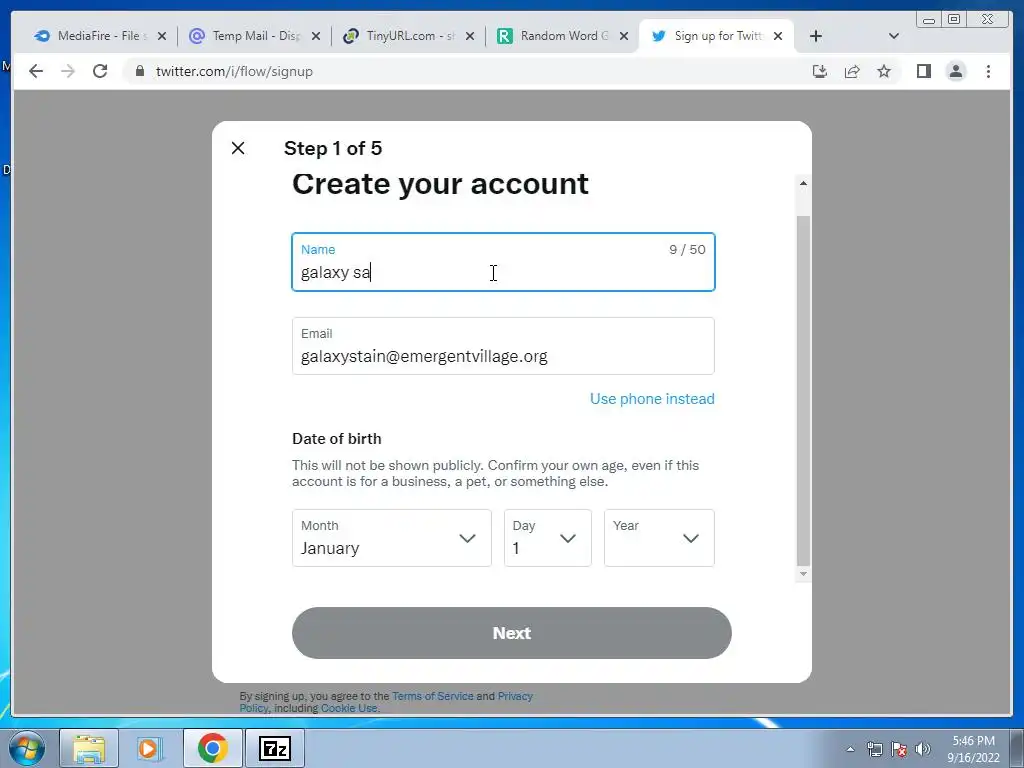The width and height of the screenshot is (1024, 768).
Task: Switch to the TinyURL.com tab
Action: point(409,36)
